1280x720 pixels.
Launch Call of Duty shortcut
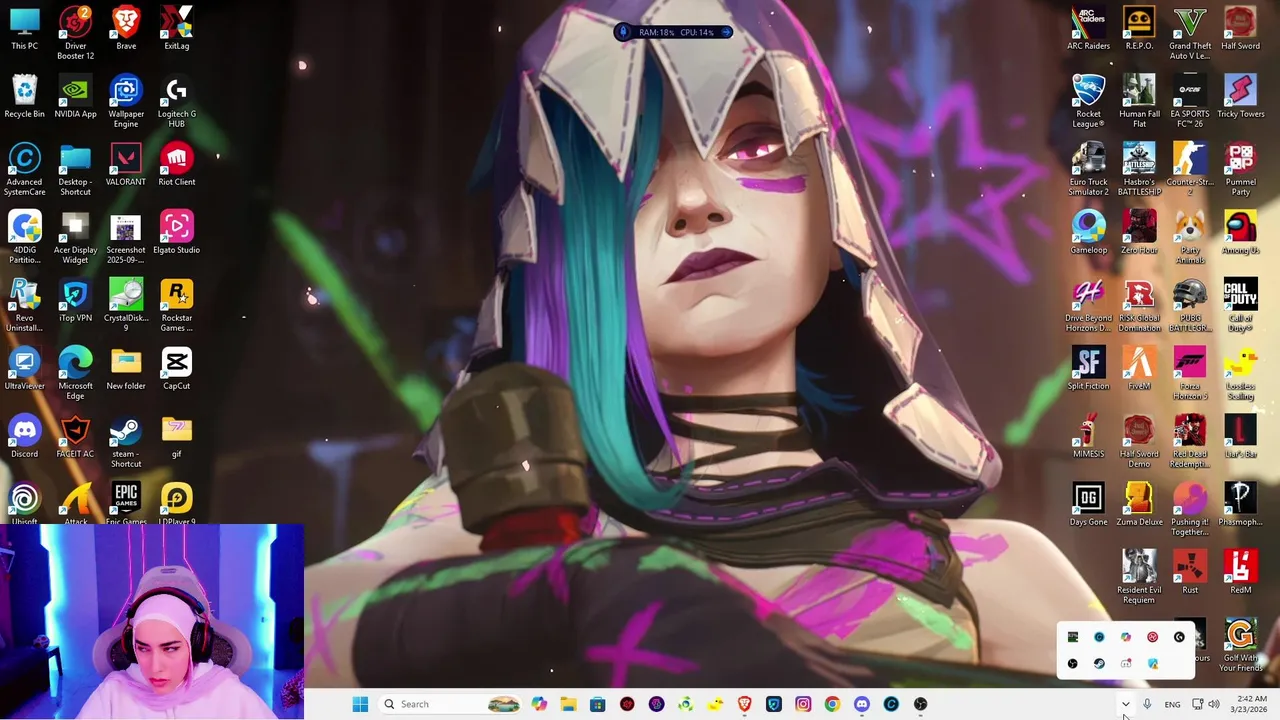click(1240, 306)
